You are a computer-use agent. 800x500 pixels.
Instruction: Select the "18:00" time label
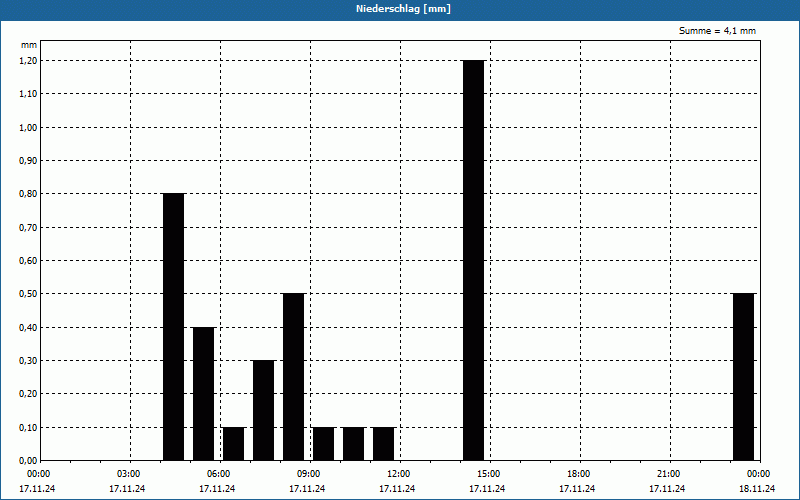(579, 474)
